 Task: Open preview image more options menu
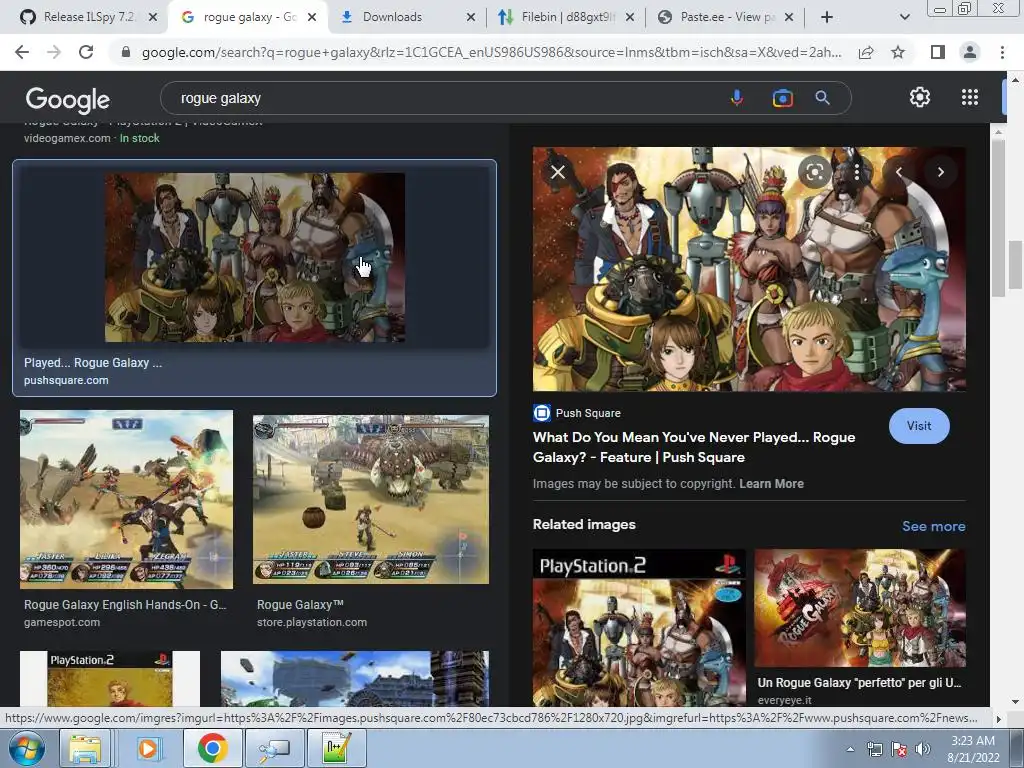(x=857, y=172)
